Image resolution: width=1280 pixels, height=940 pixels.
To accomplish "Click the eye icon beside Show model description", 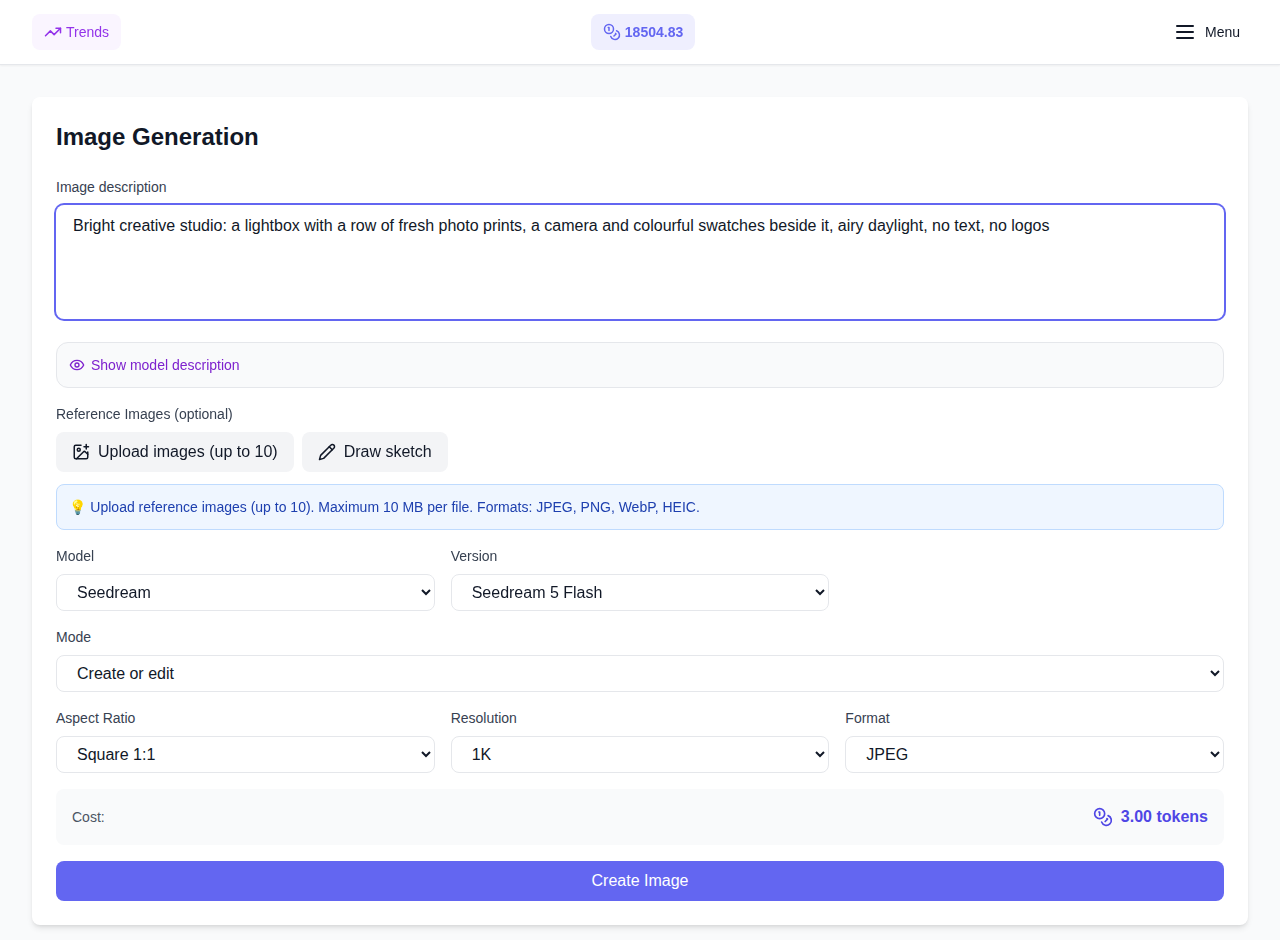I will click(x=77, y=365).
